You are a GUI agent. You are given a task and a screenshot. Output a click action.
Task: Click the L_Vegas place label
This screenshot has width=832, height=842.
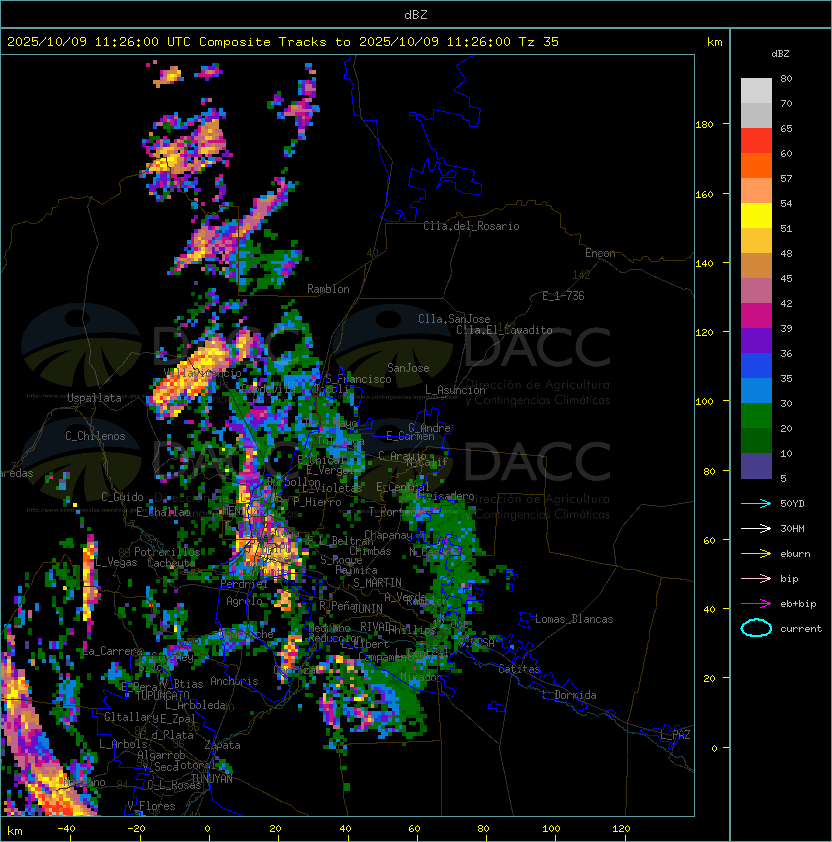point(117,562)
